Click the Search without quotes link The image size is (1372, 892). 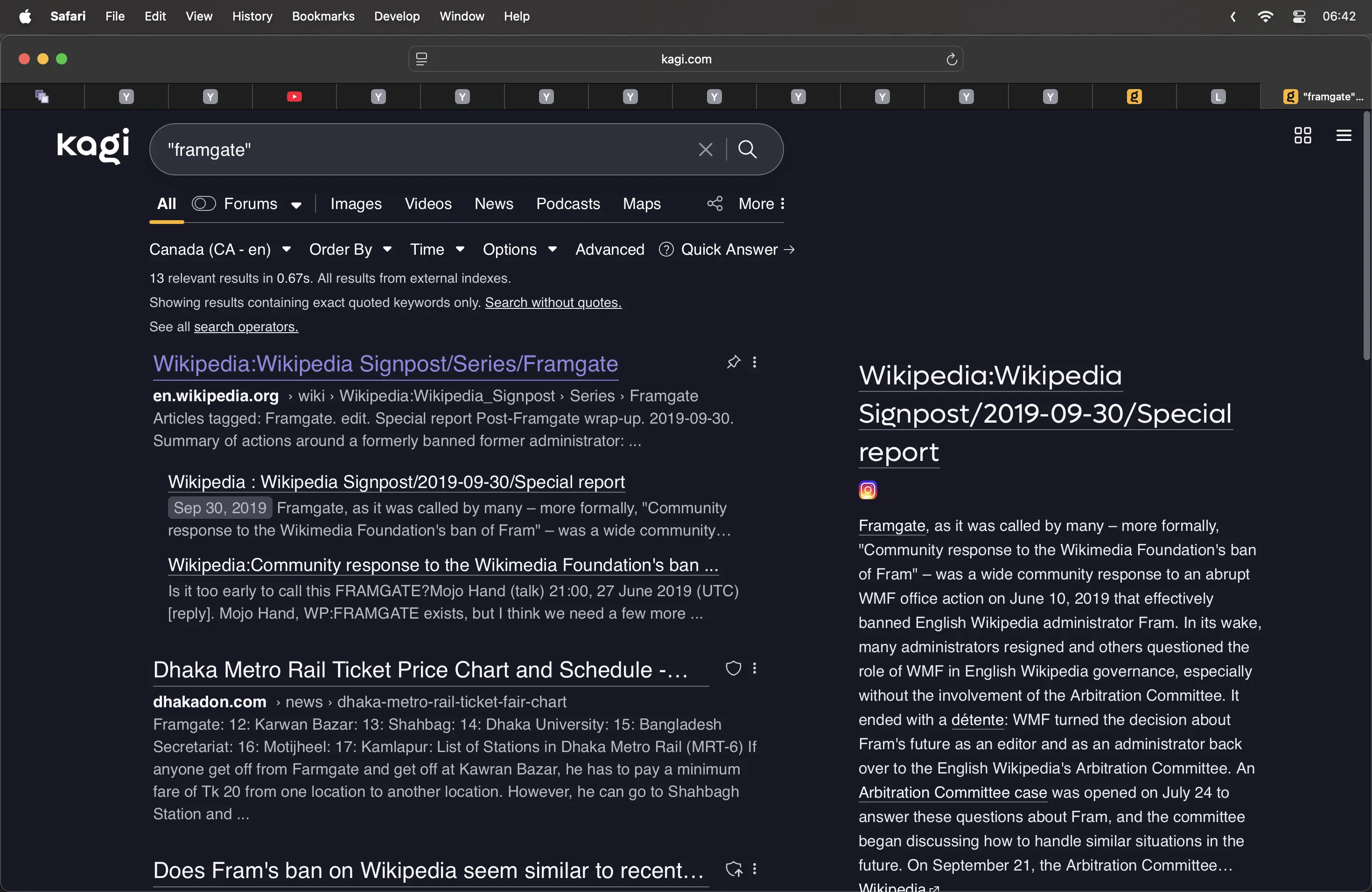(553, 302)
